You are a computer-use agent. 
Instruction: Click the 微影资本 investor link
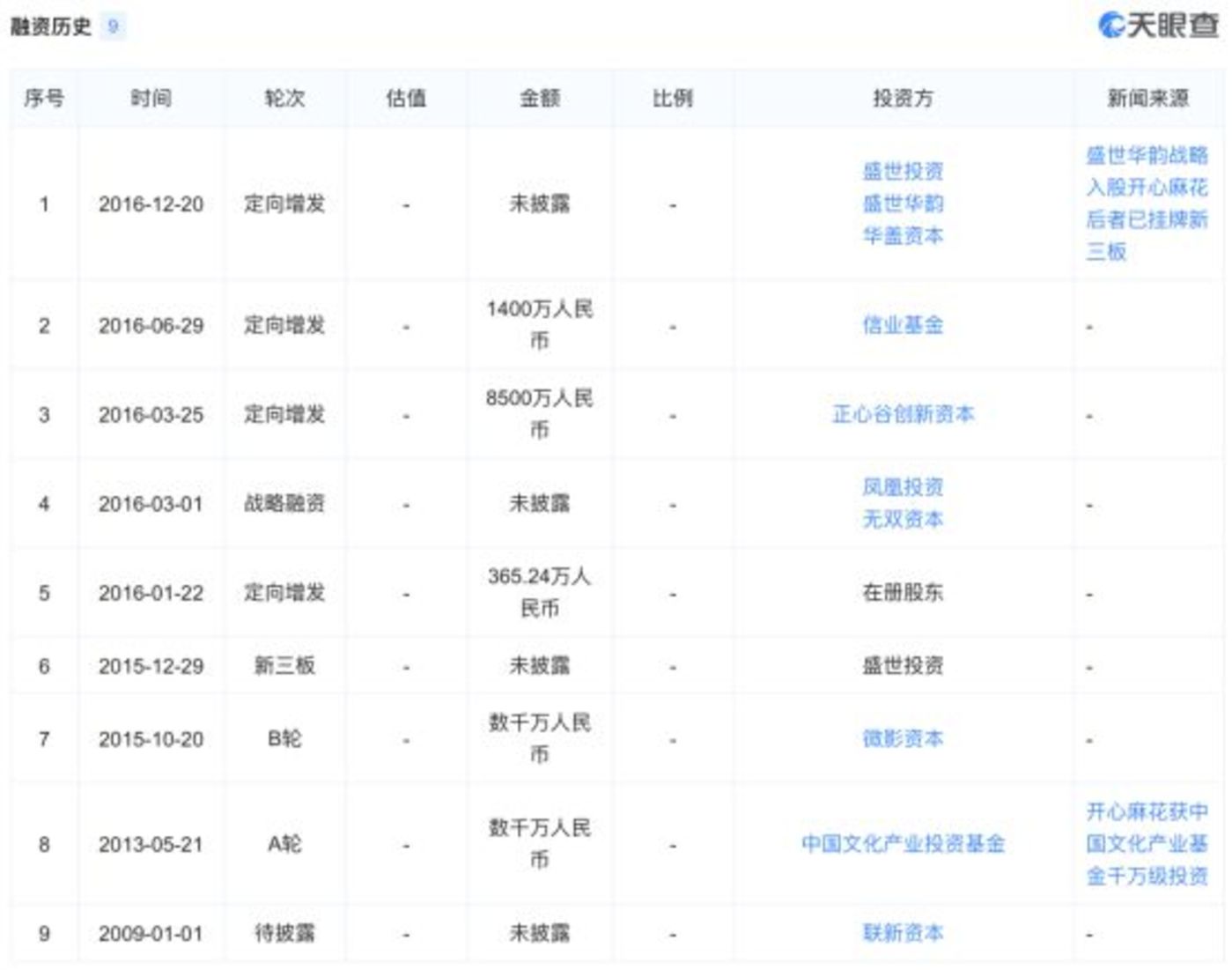coord(903,738)
